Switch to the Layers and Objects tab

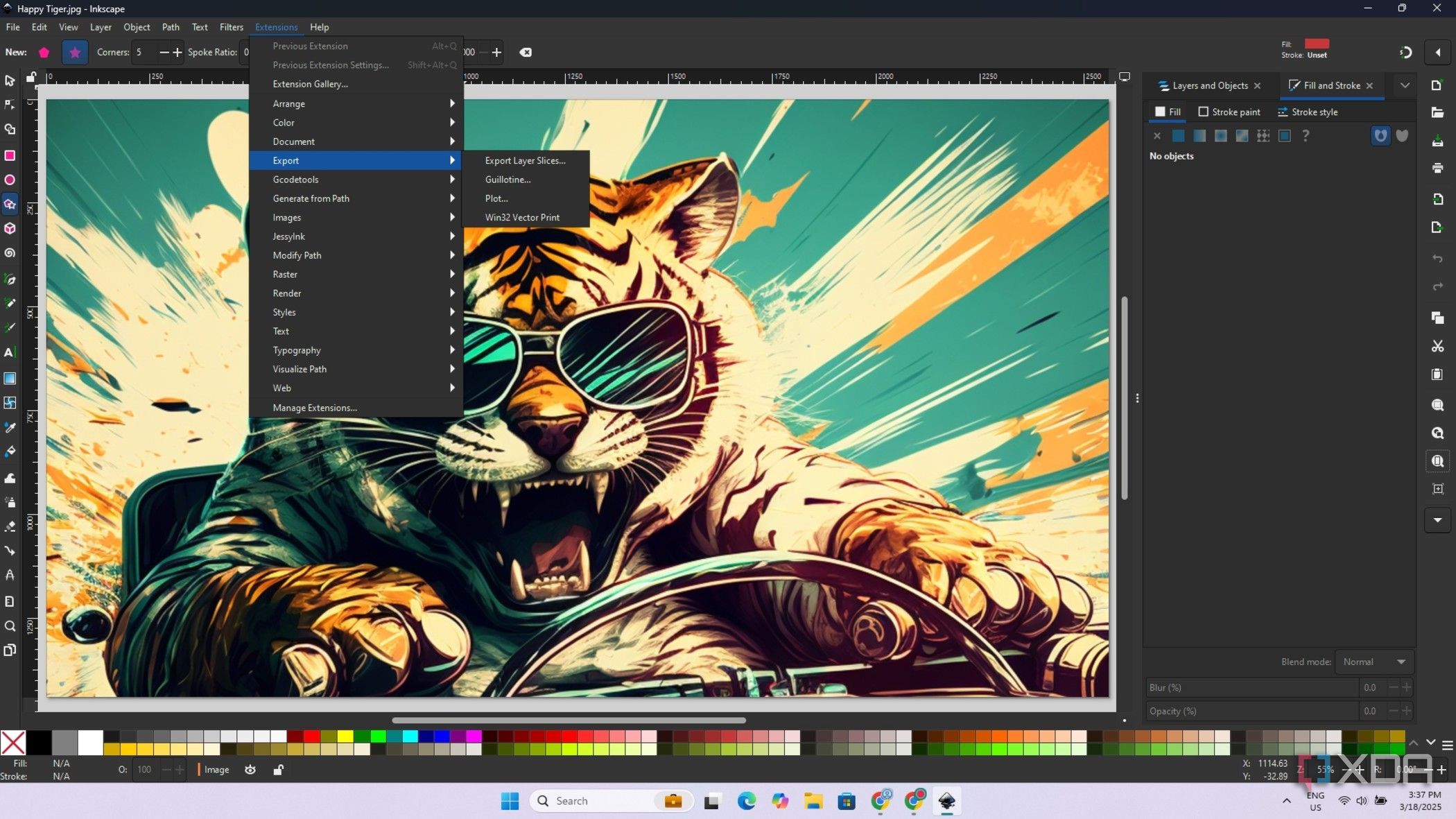click(1210, 85)
